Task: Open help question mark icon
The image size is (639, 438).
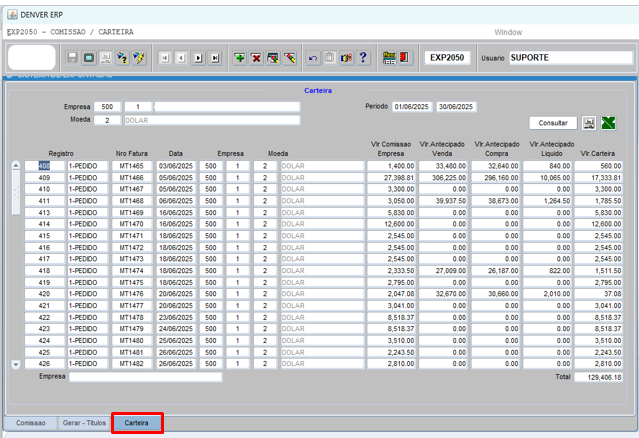Action: click(x=362, y=59)
